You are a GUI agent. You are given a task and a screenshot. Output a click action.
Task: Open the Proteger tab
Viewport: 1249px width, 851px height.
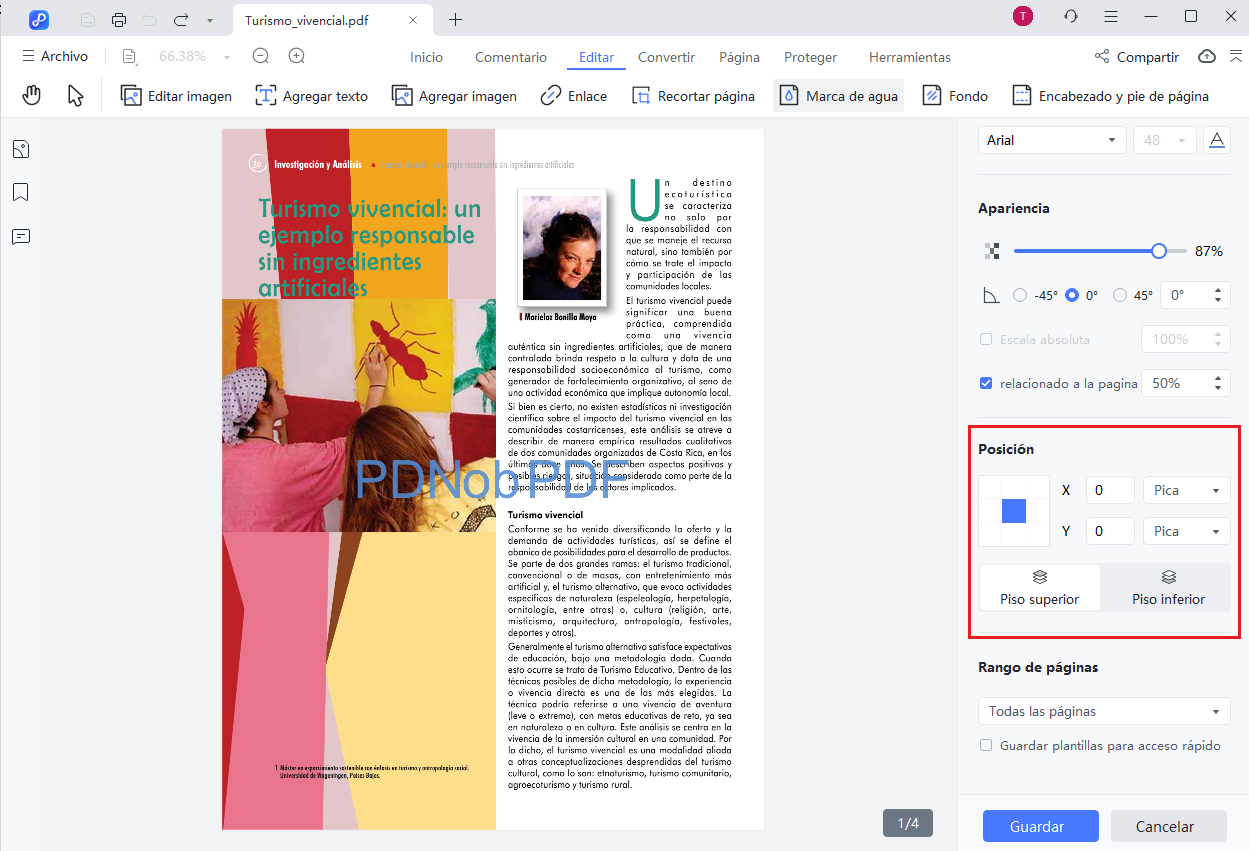pyautogui.click(x=810, y=57)
